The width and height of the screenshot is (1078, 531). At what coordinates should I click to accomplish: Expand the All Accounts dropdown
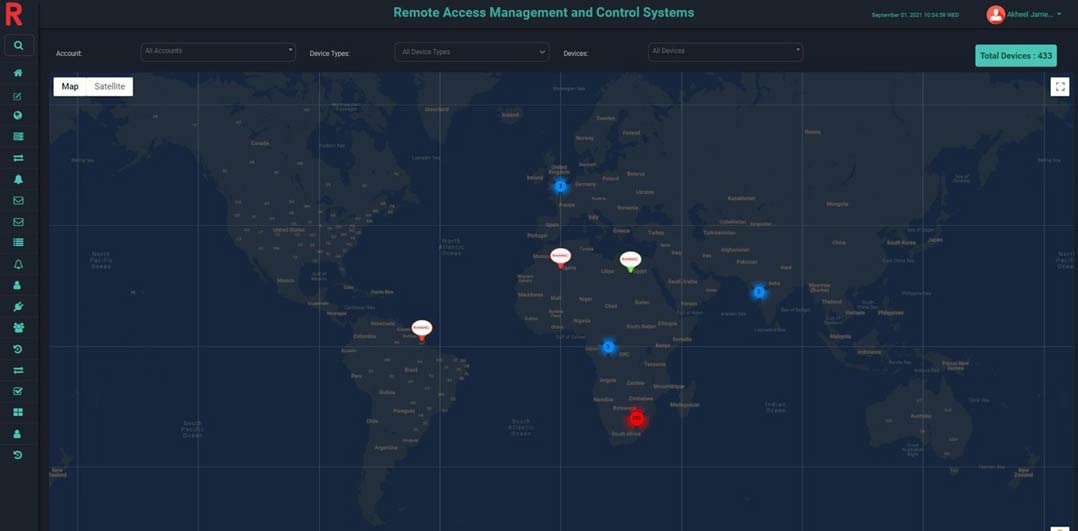[x=219, y=51]
